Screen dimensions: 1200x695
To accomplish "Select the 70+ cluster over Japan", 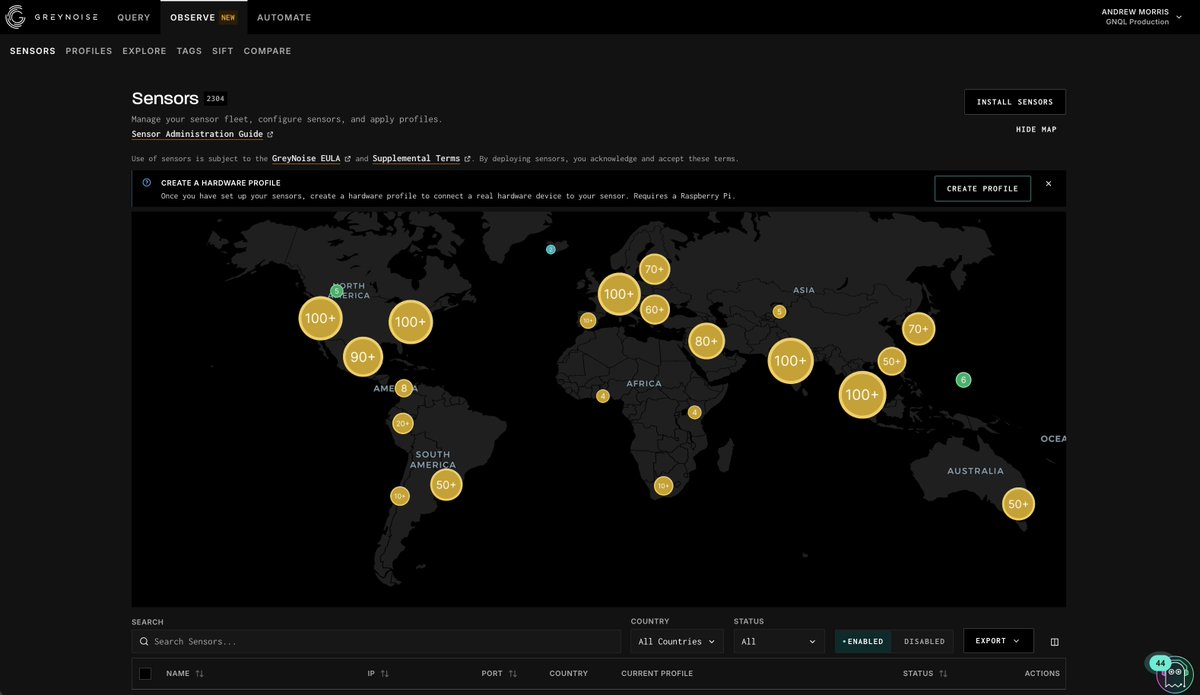I will tap(918, 329).
